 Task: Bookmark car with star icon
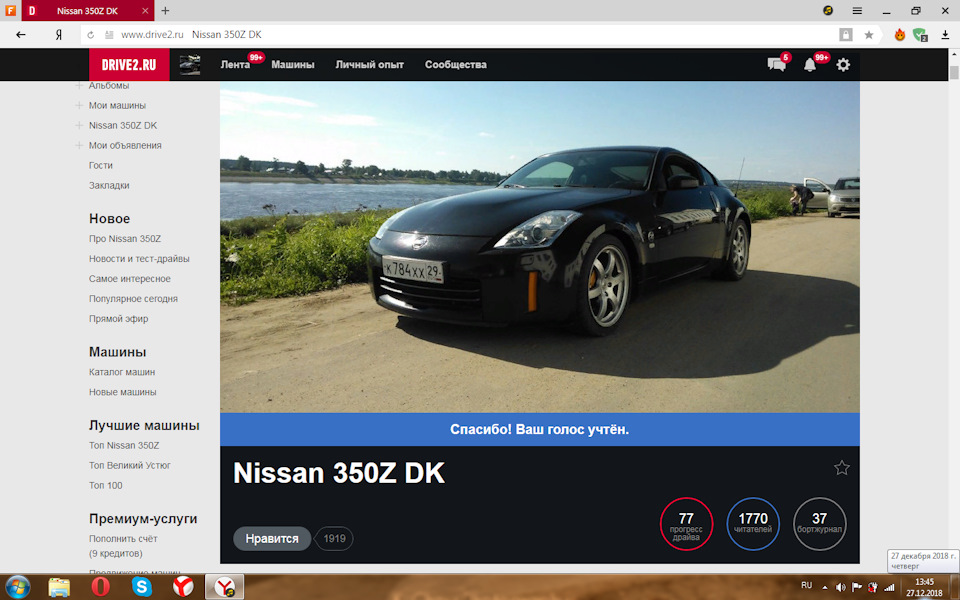[x=842, y=468]
